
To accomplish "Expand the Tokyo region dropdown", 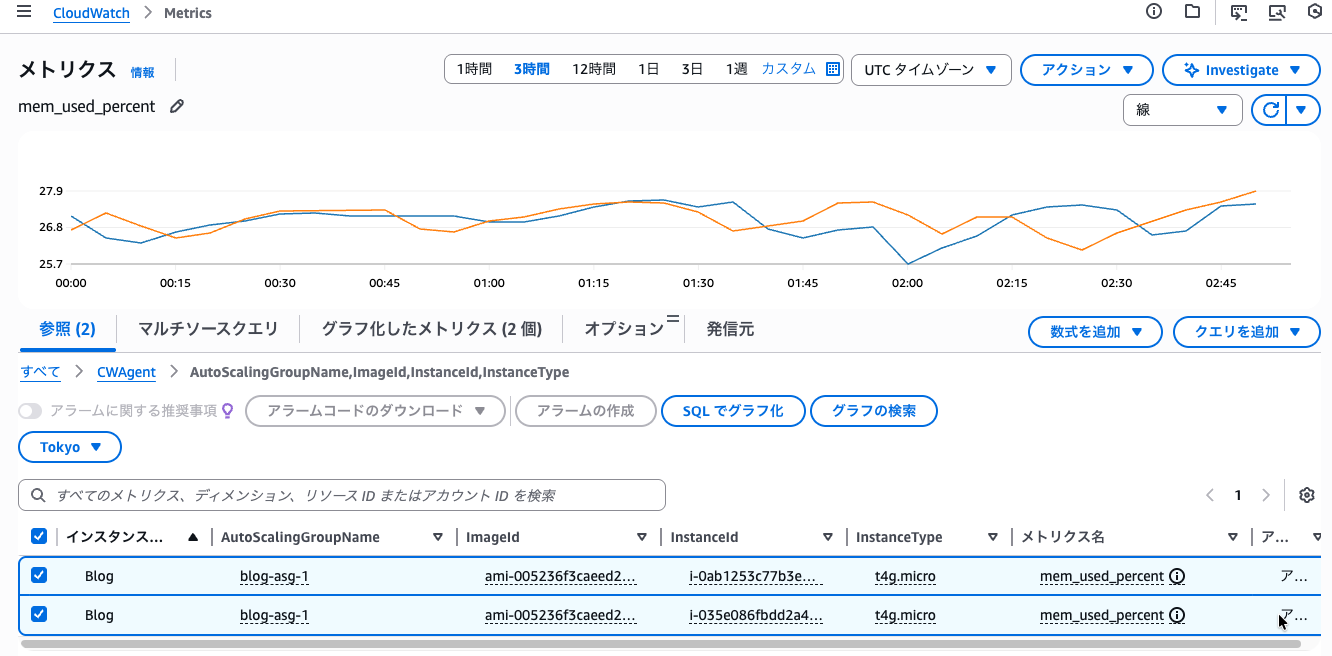I will pos(70,447).
